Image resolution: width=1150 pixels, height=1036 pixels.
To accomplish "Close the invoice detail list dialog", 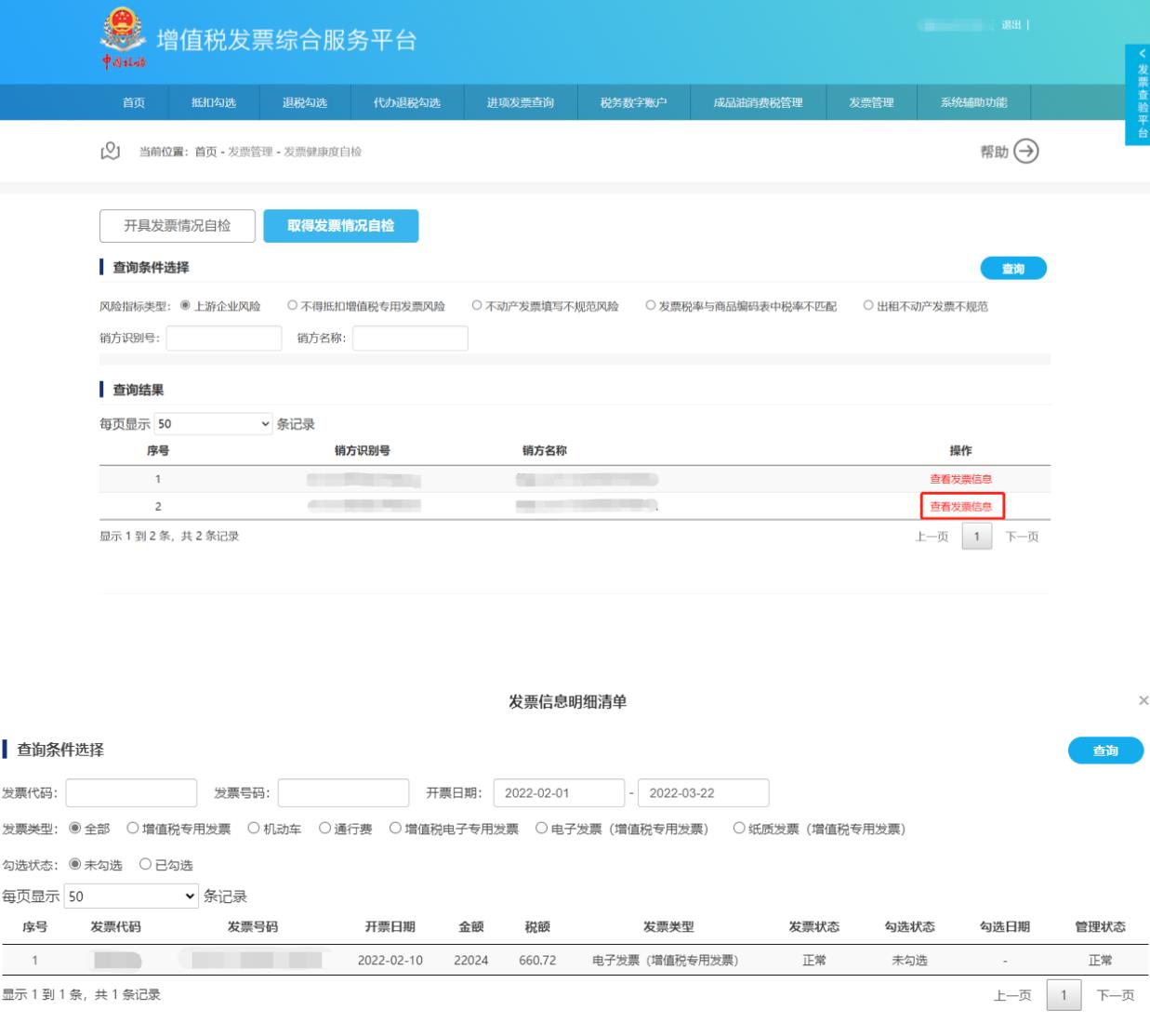I will tap(1143, 700).
